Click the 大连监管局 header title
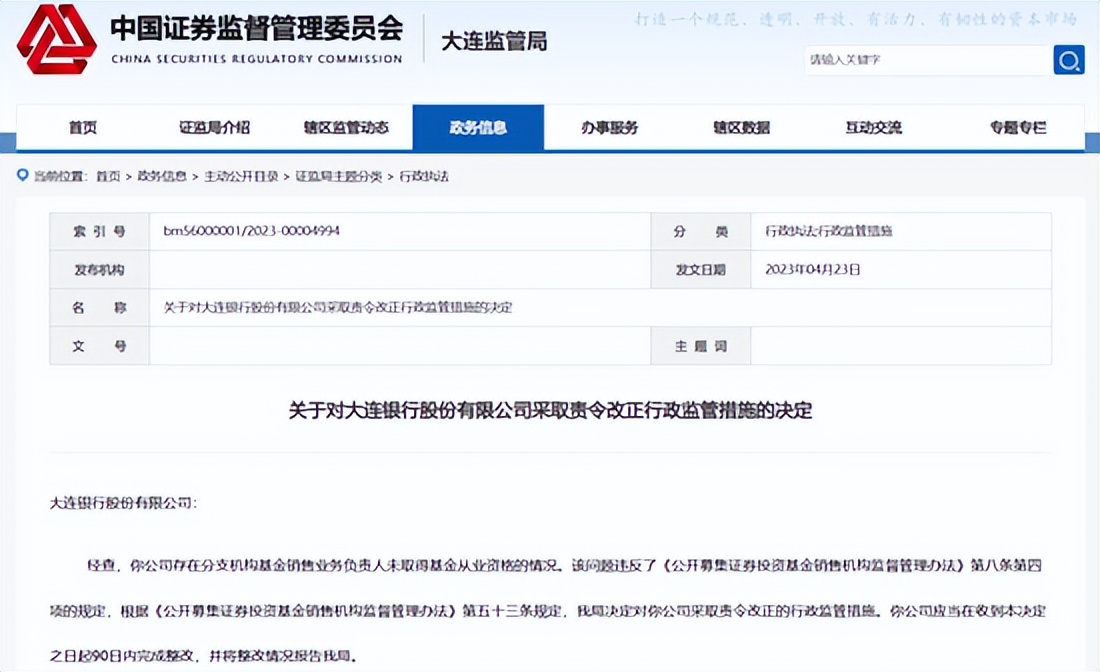The width and height of the screenshot is (1100, 672). click(493, 42)
